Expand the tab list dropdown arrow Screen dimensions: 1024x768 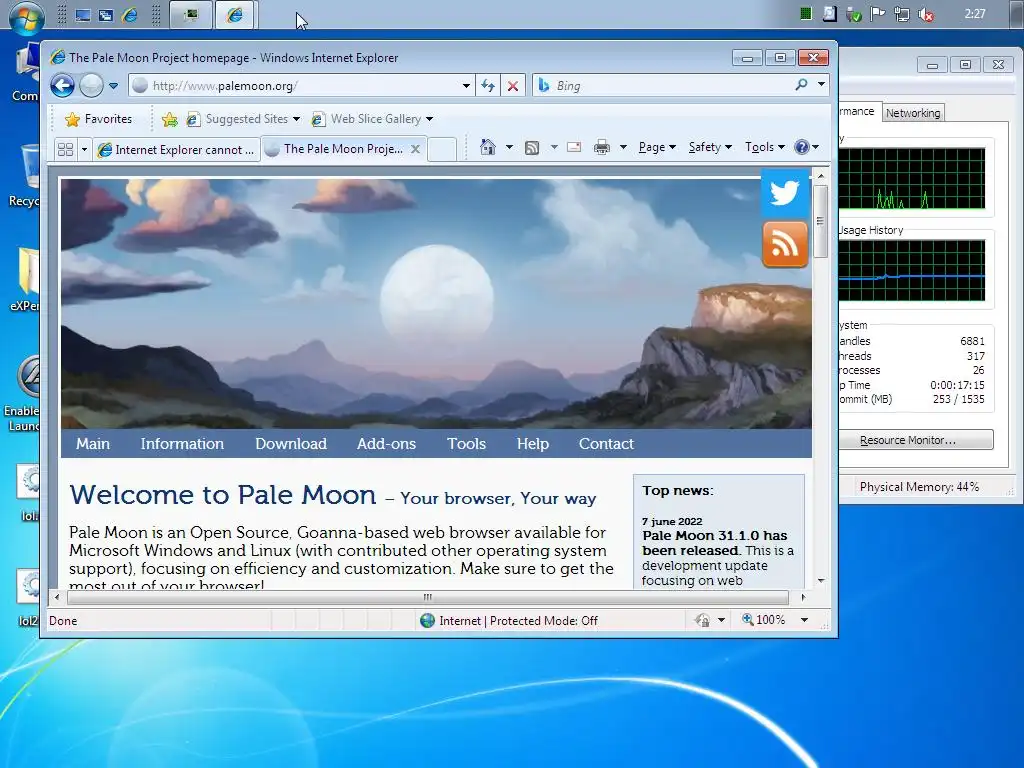[x=84, y=150]
